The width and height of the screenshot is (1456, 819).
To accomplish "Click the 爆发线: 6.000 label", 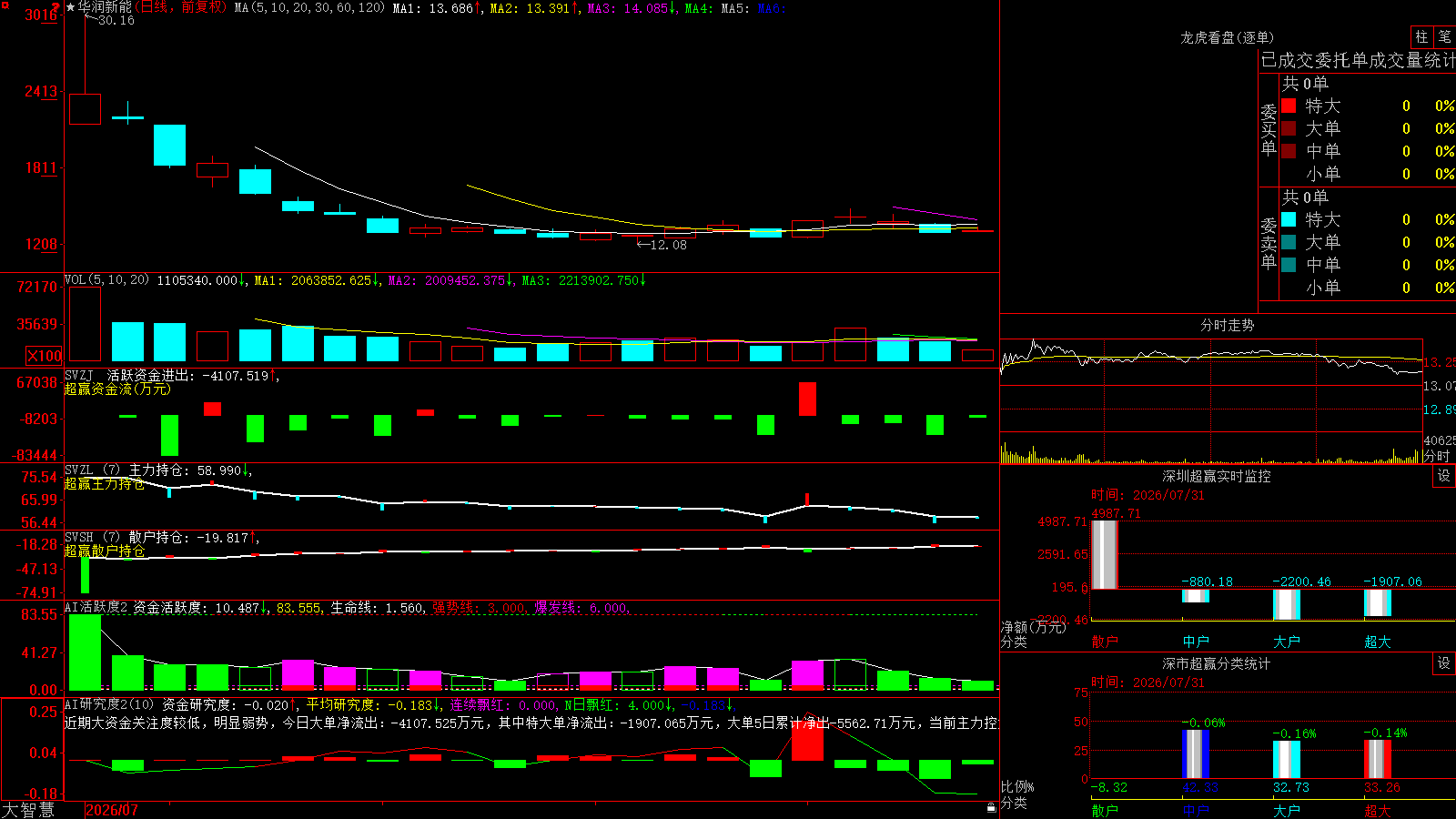I will tap(581, 608).
